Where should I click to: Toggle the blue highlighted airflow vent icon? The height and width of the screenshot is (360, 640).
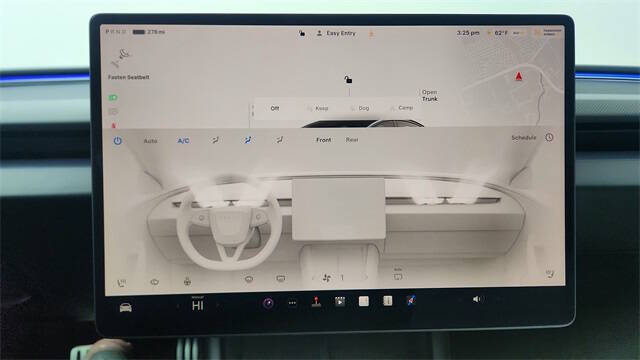(247, 140)
